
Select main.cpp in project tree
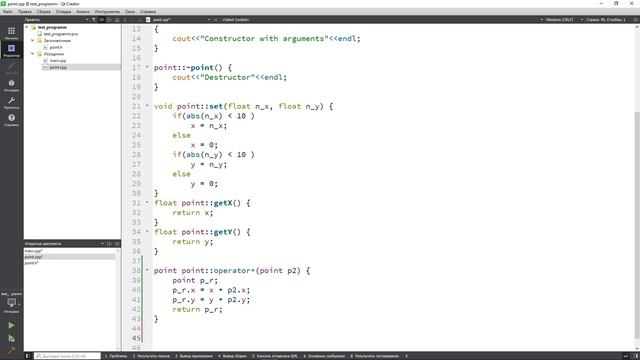tap(58, 60)
